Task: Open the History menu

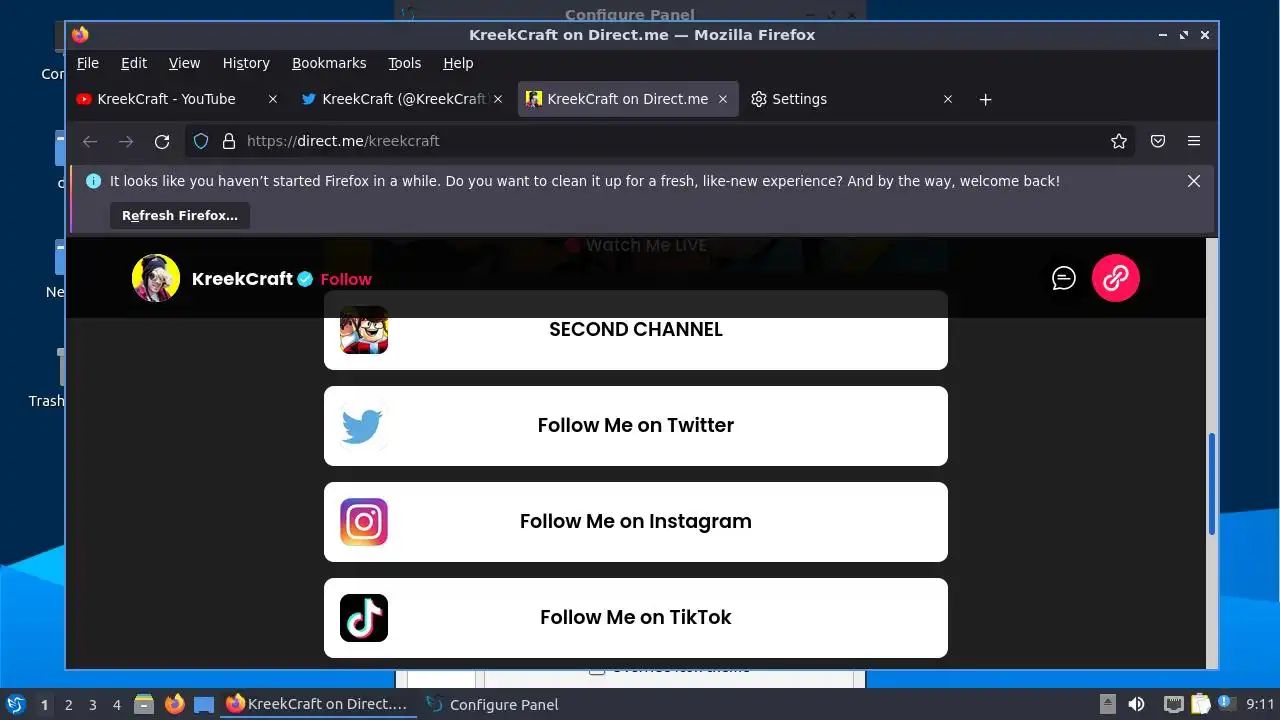Action: (246, 63)
